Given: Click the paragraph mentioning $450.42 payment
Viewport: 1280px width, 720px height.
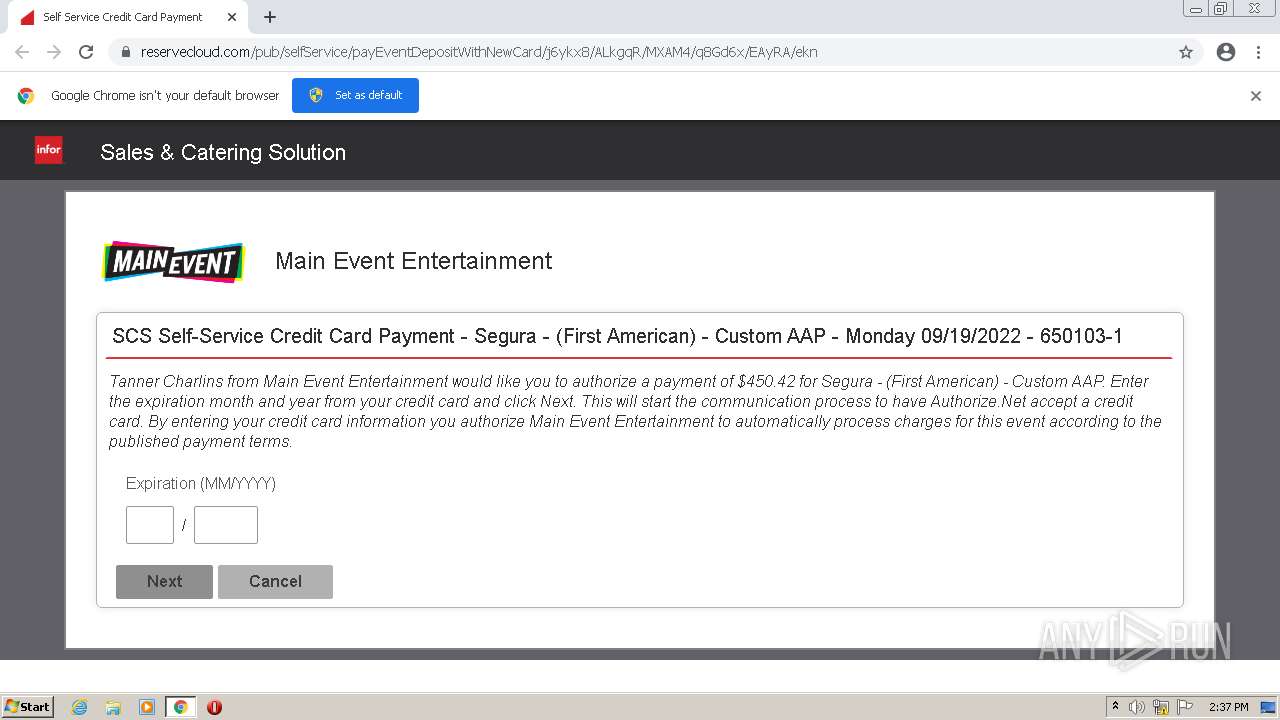Looking at the screenshot, I should pos(635,411).
